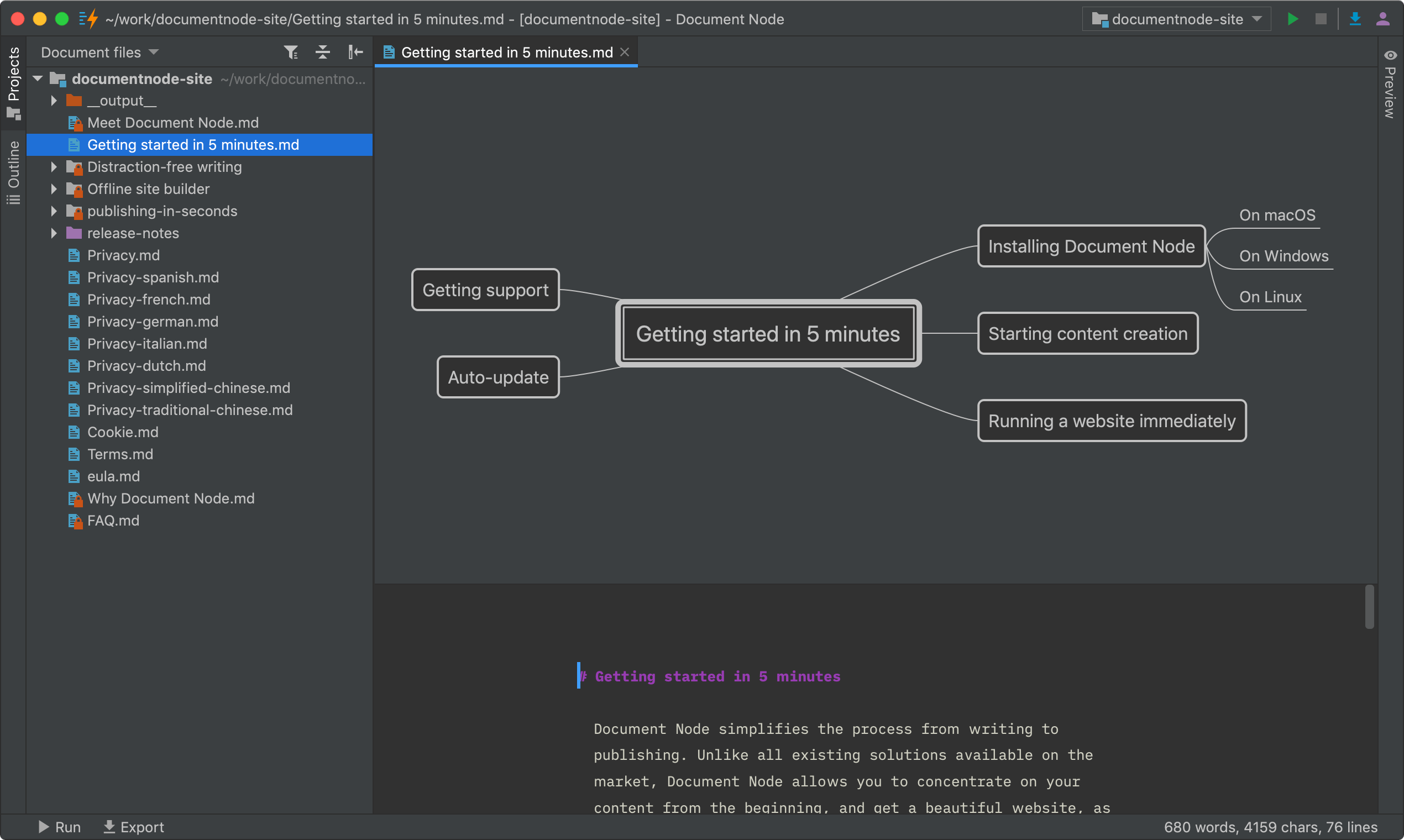Screen dimensions: 1404x840
Task: Open Privacy-spanish.md file
Action: [x=153, y=277]
